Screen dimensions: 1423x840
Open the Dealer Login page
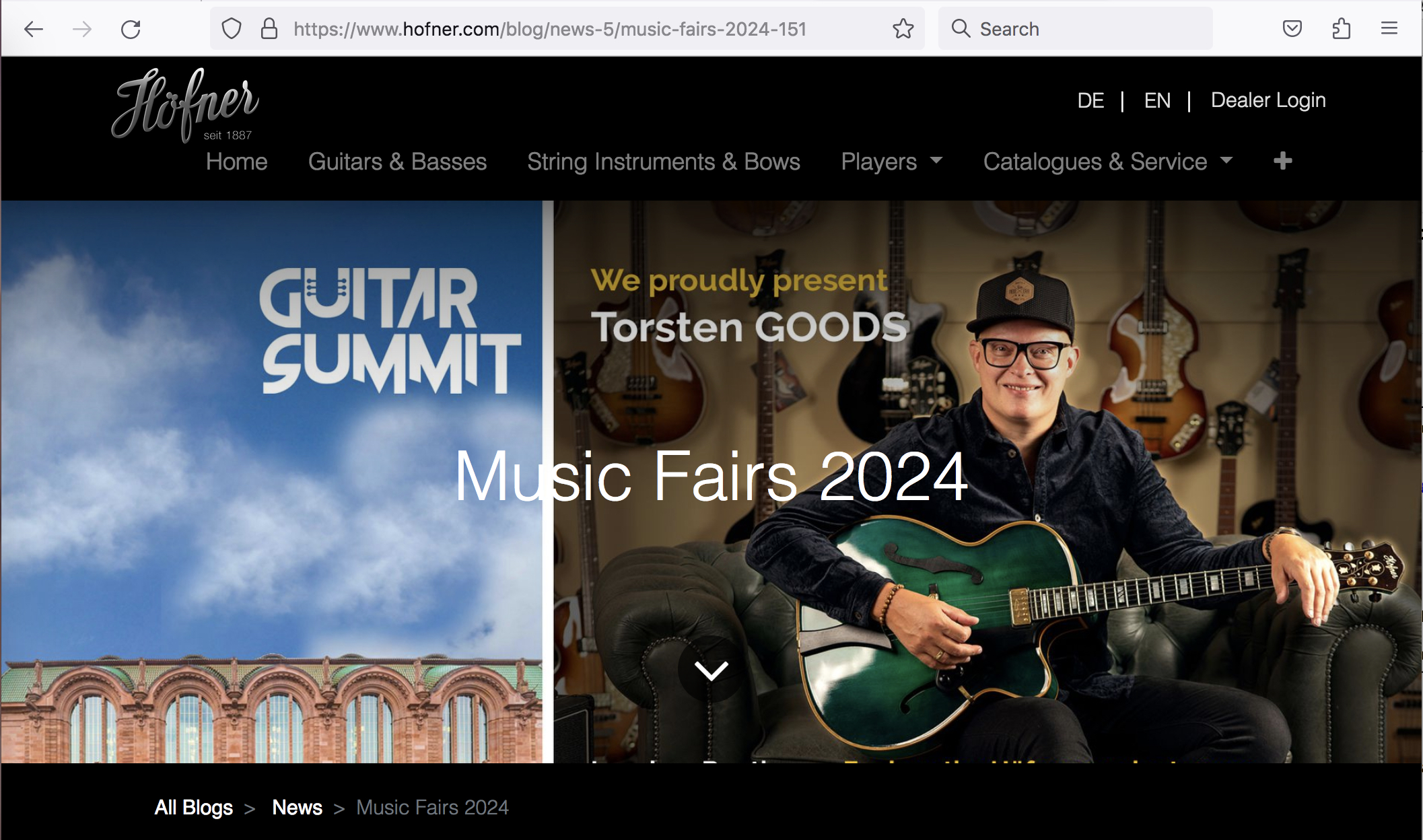coord(1268,100)
